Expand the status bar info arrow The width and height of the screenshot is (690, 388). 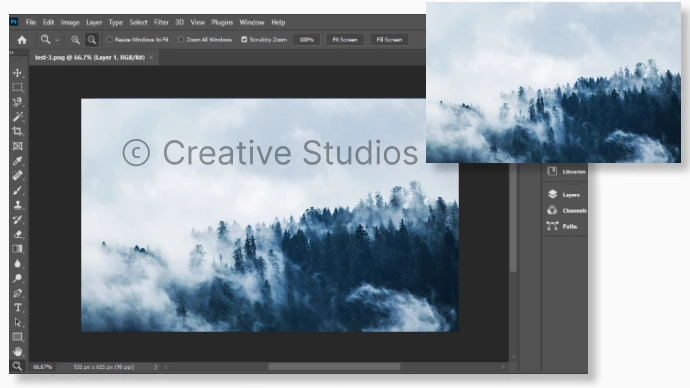click(x=155, y=367)
